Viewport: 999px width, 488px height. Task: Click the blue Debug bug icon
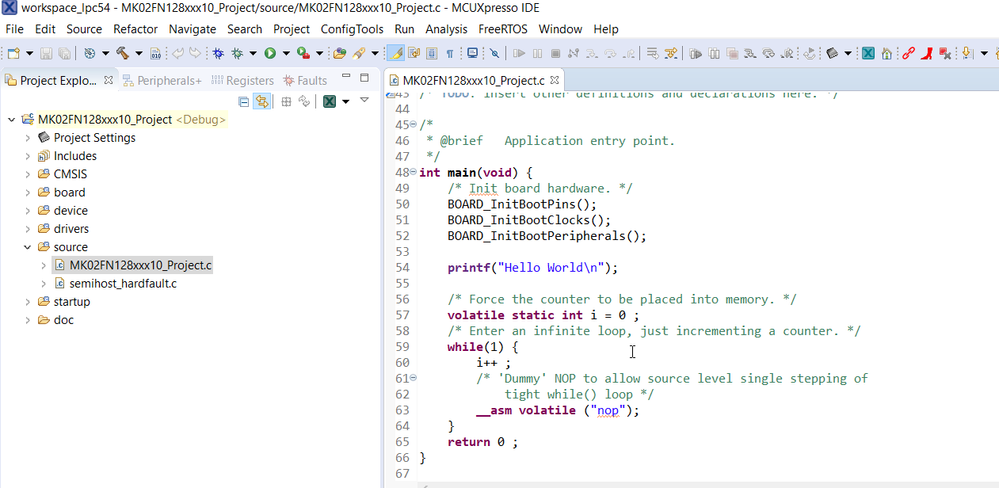tap(219, 54)
